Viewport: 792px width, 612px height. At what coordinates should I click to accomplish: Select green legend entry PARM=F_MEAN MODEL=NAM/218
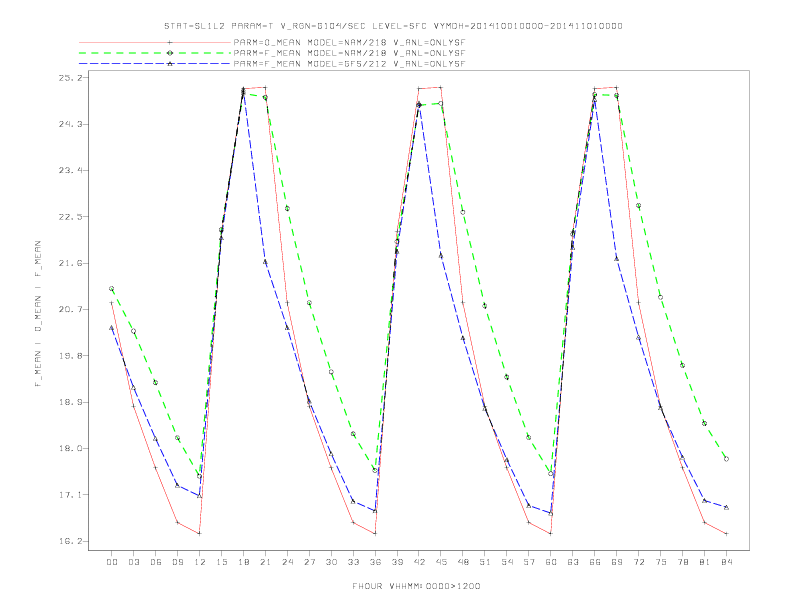[x=349, y=53]
